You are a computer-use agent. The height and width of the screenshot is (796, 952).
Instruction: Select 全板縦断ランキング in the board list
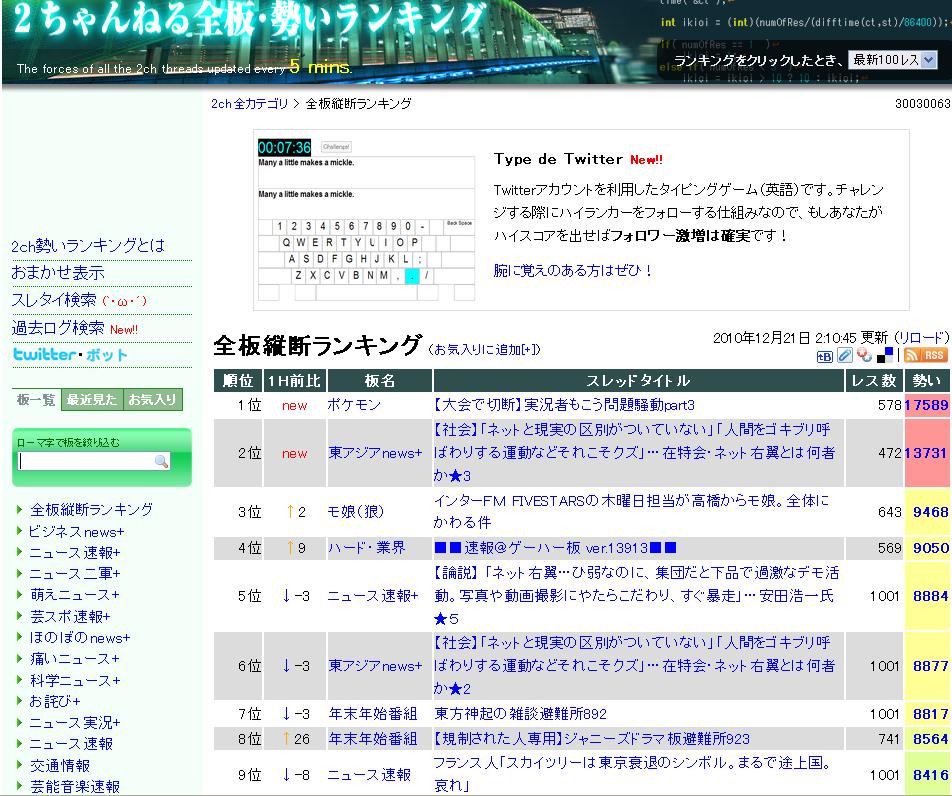91,509
